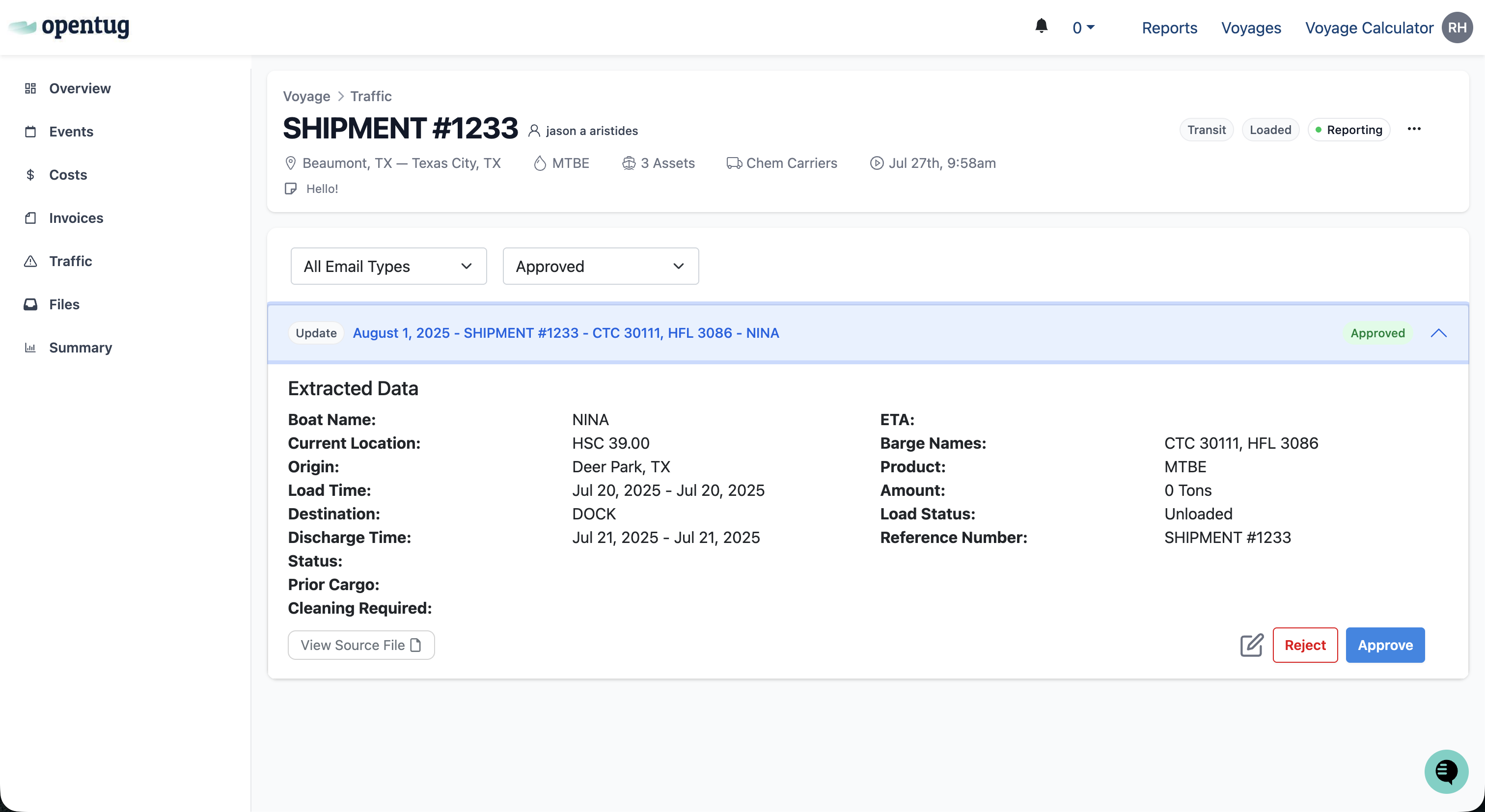Click the note icon beside Hello!
The width and height of the screenshot is (1485, 812).
click(291, 189)
